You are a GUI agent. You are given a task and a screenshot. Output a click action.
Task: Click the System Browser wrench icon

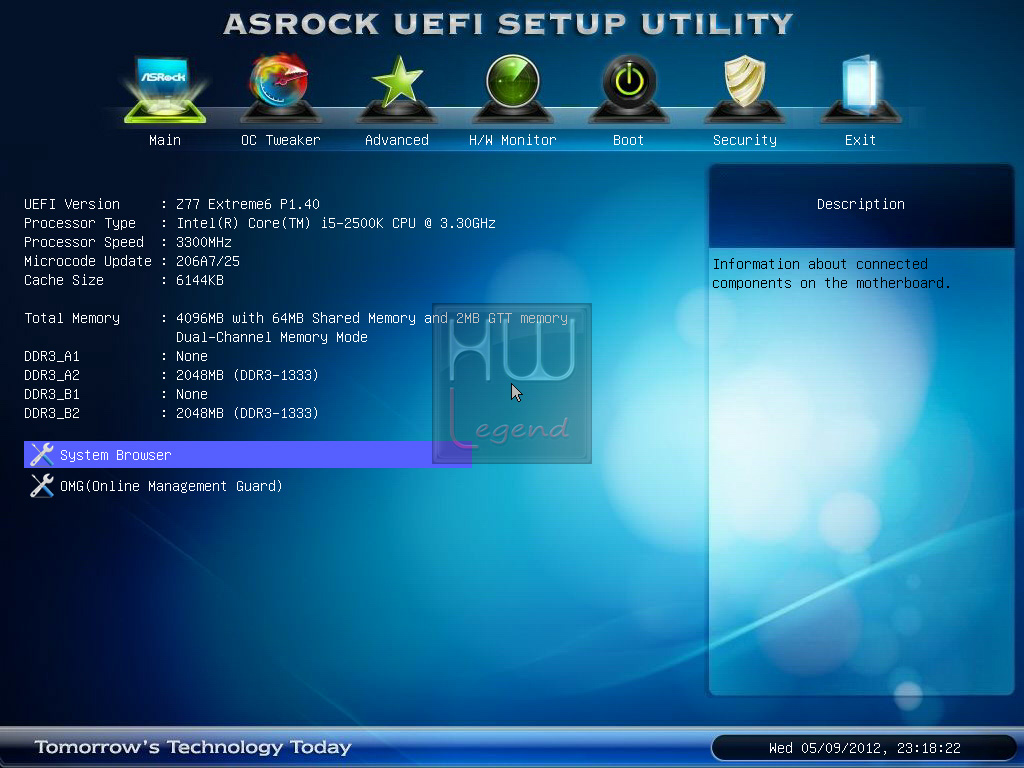(42, 455)
